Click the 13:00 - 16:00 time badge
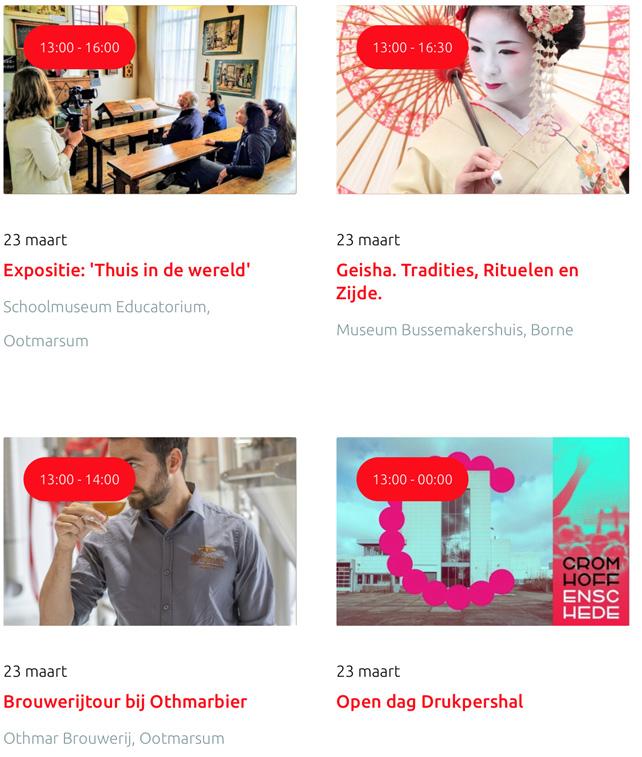642x757 pixels. pos(80,47)
